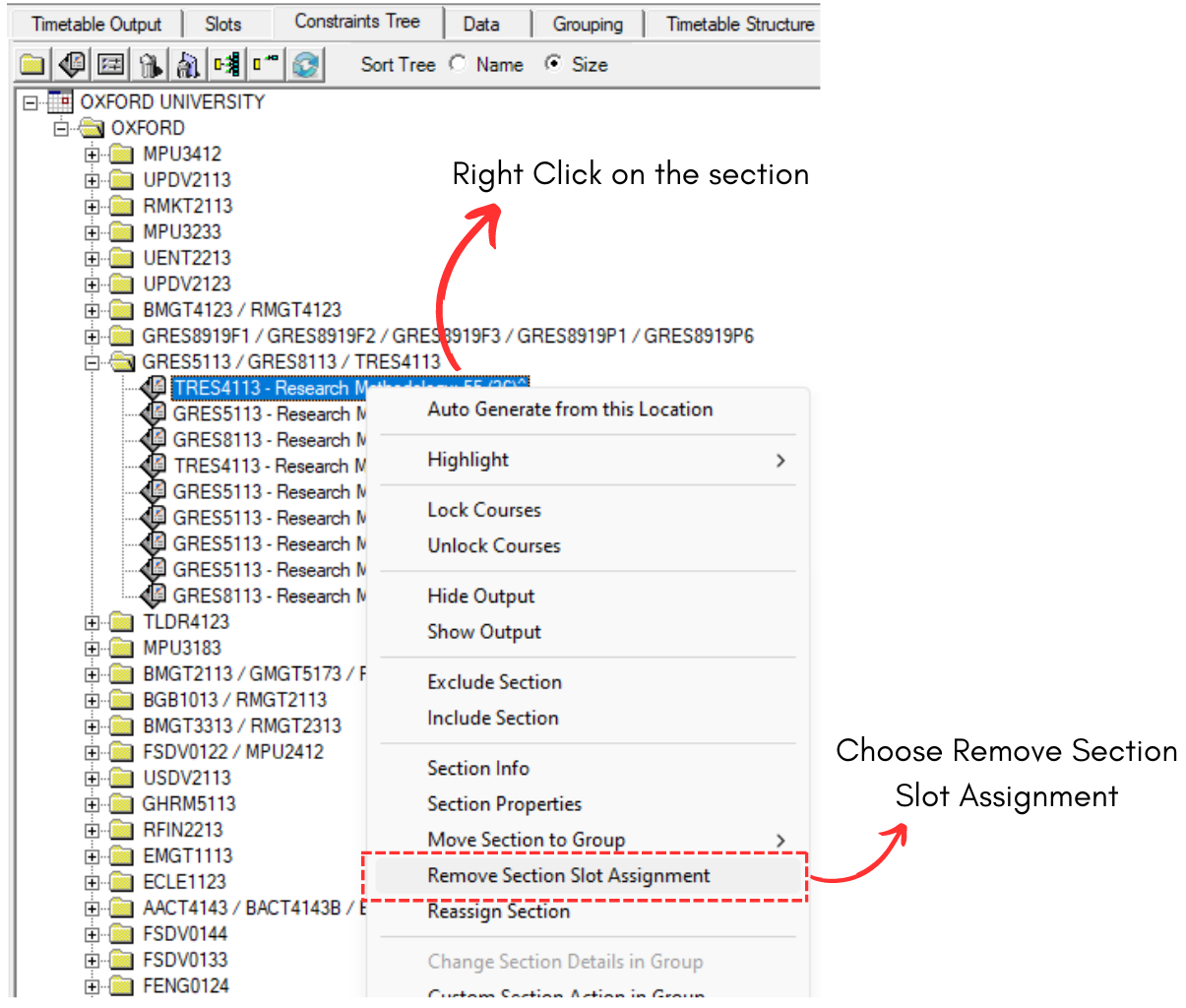Select the Name sort radio button
Image resolution: width=1186 pixels, height=1008 pixels.
click(458, 64)
